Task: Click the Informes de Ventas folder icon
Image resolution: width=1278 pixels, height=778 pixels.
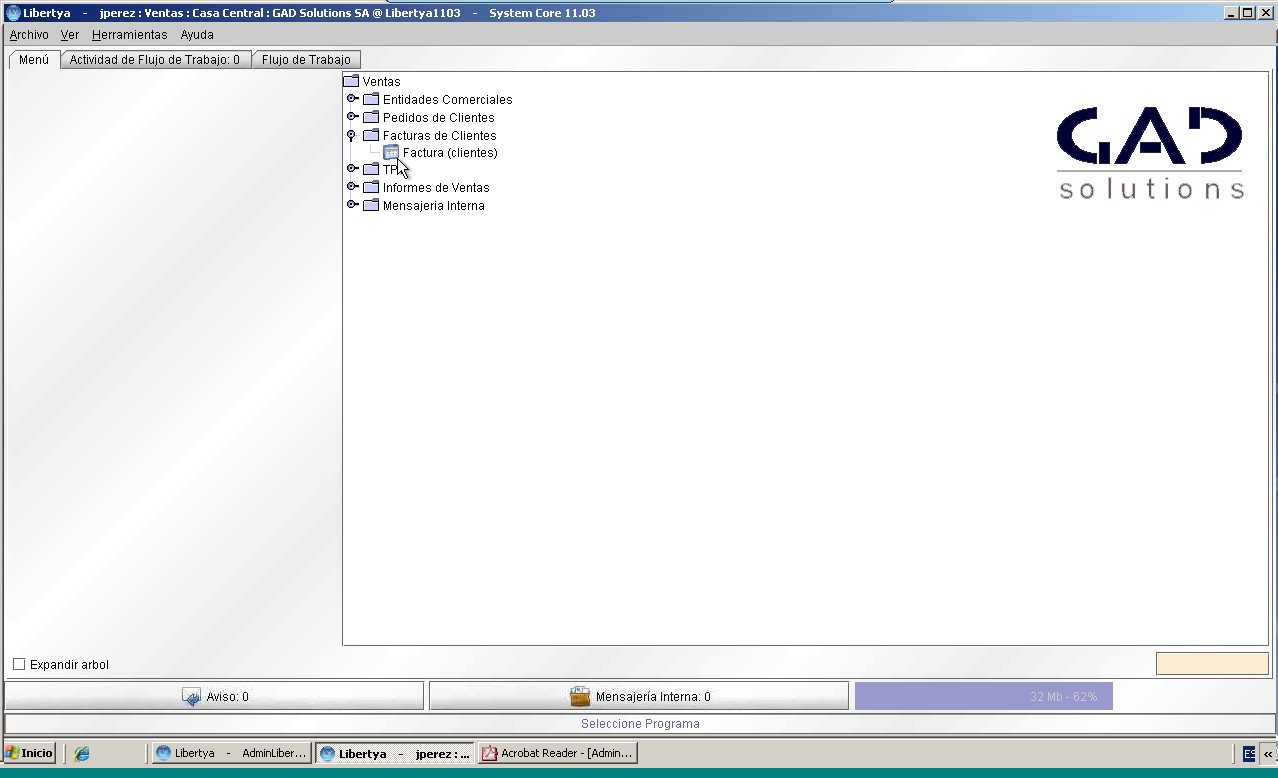Action: pyautogui.click(x=371, y=187)
